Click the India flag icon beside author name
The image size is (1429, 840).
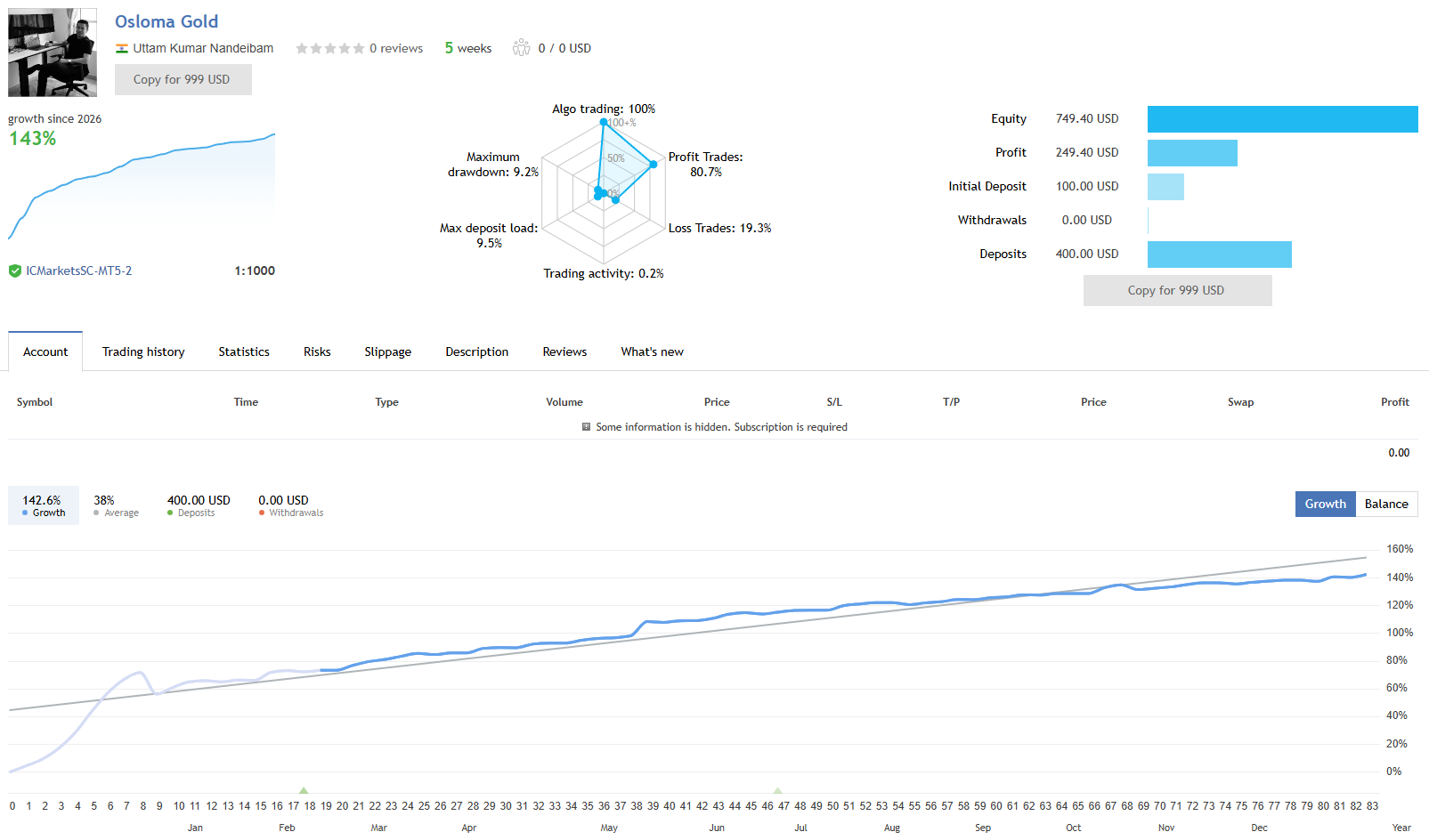122,48
